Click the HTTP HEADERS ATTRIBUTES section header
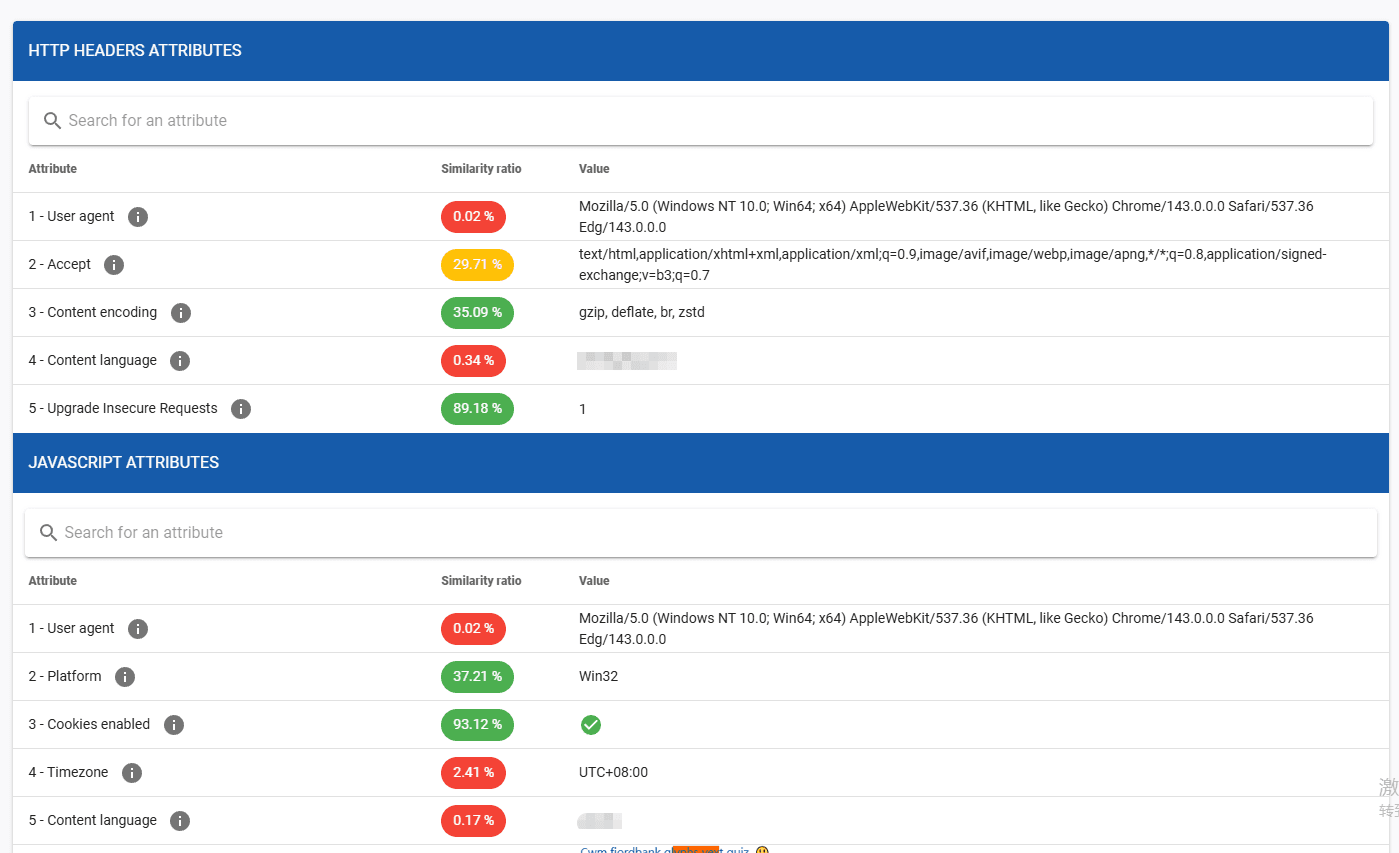Image resolution: width=1399 pixels, height=853 pixels. [135, 51]
